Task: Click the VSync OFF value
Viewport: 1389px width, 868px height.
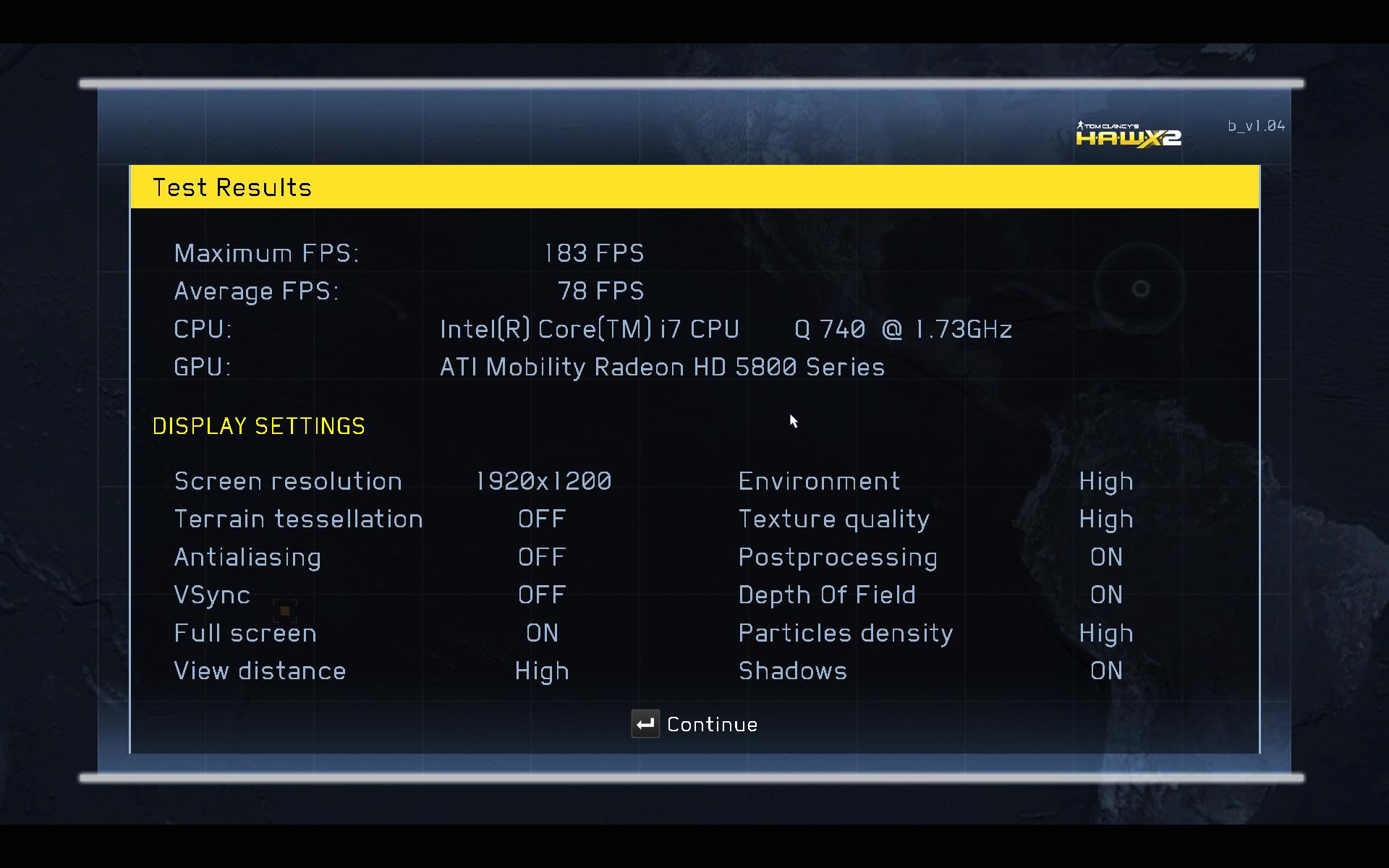Action: point(542,595)
